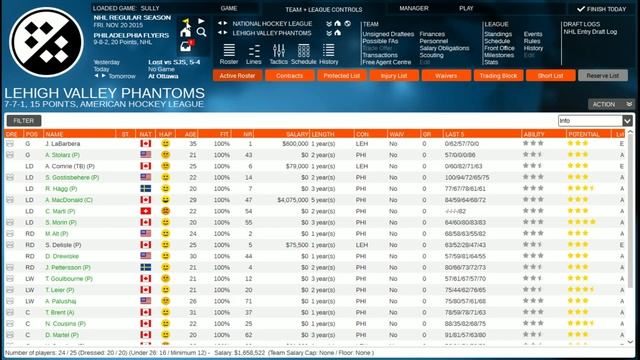This screenshot has width=640, height=360.
Task: Toggle dressed icon for S. Morin
Action: [x=10, y=222]
